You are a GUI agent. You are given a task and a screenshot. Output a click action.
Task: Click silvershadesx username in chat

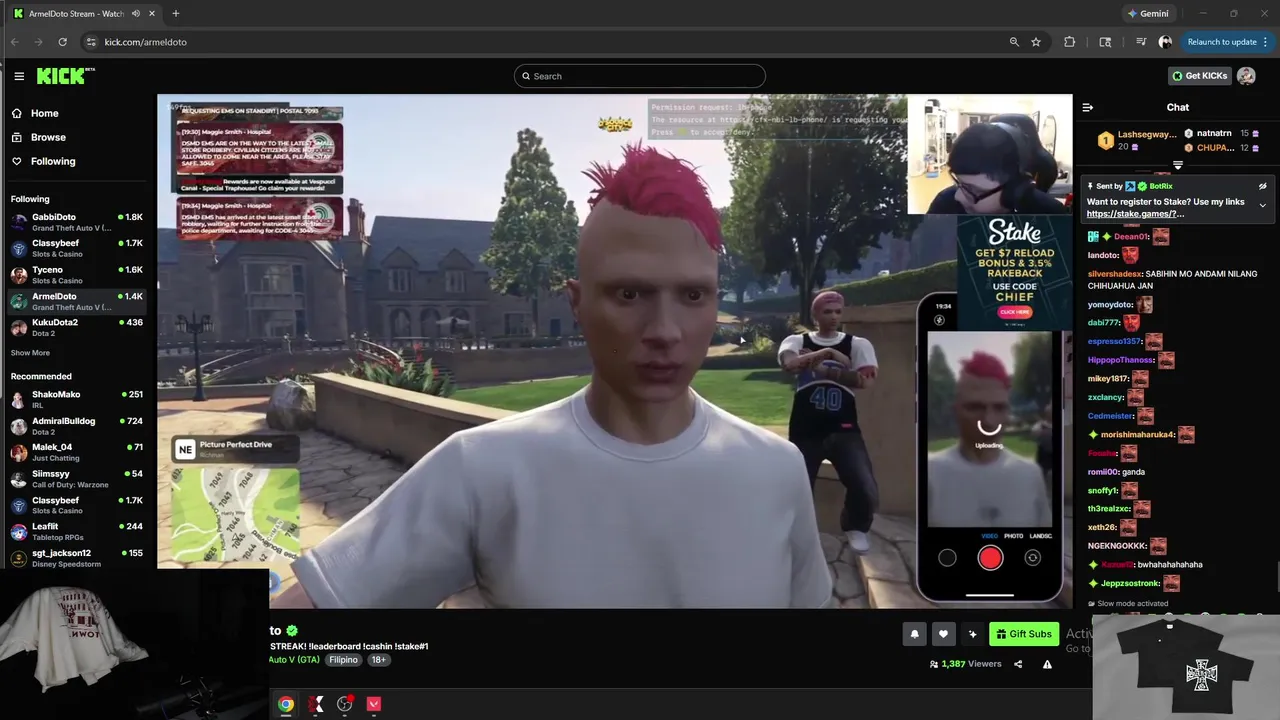(1114, 274)
